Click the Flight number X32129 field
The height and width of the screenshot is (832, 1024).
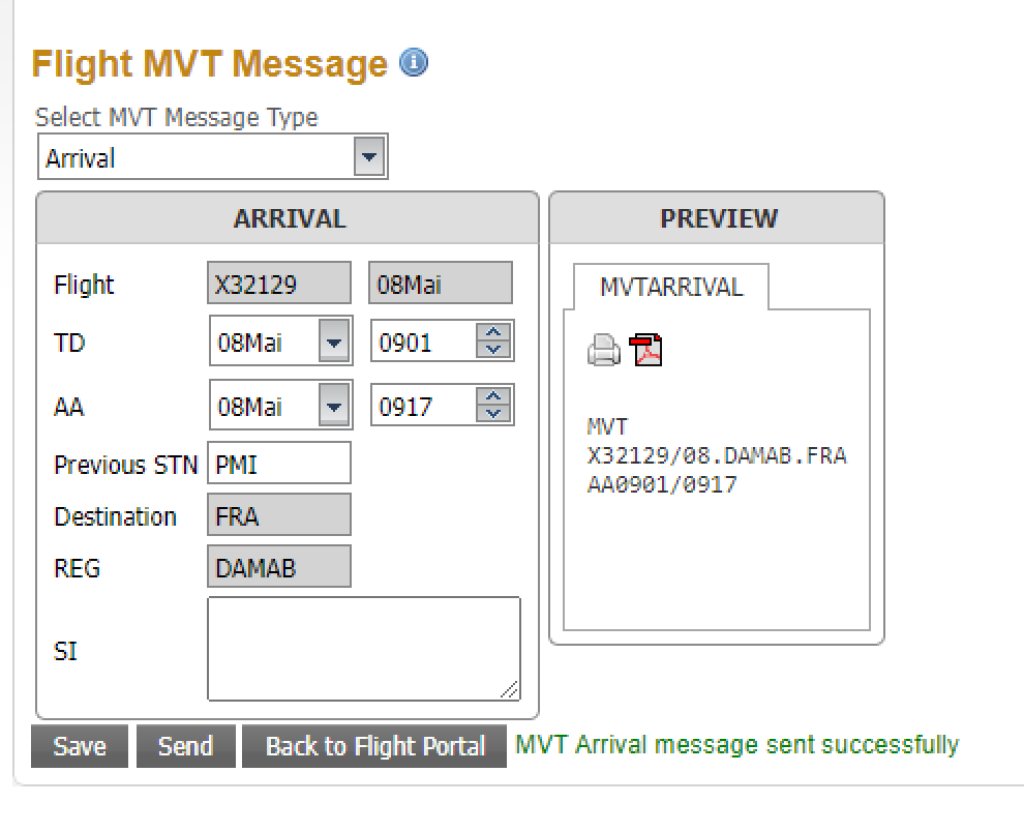pos(279,284)
